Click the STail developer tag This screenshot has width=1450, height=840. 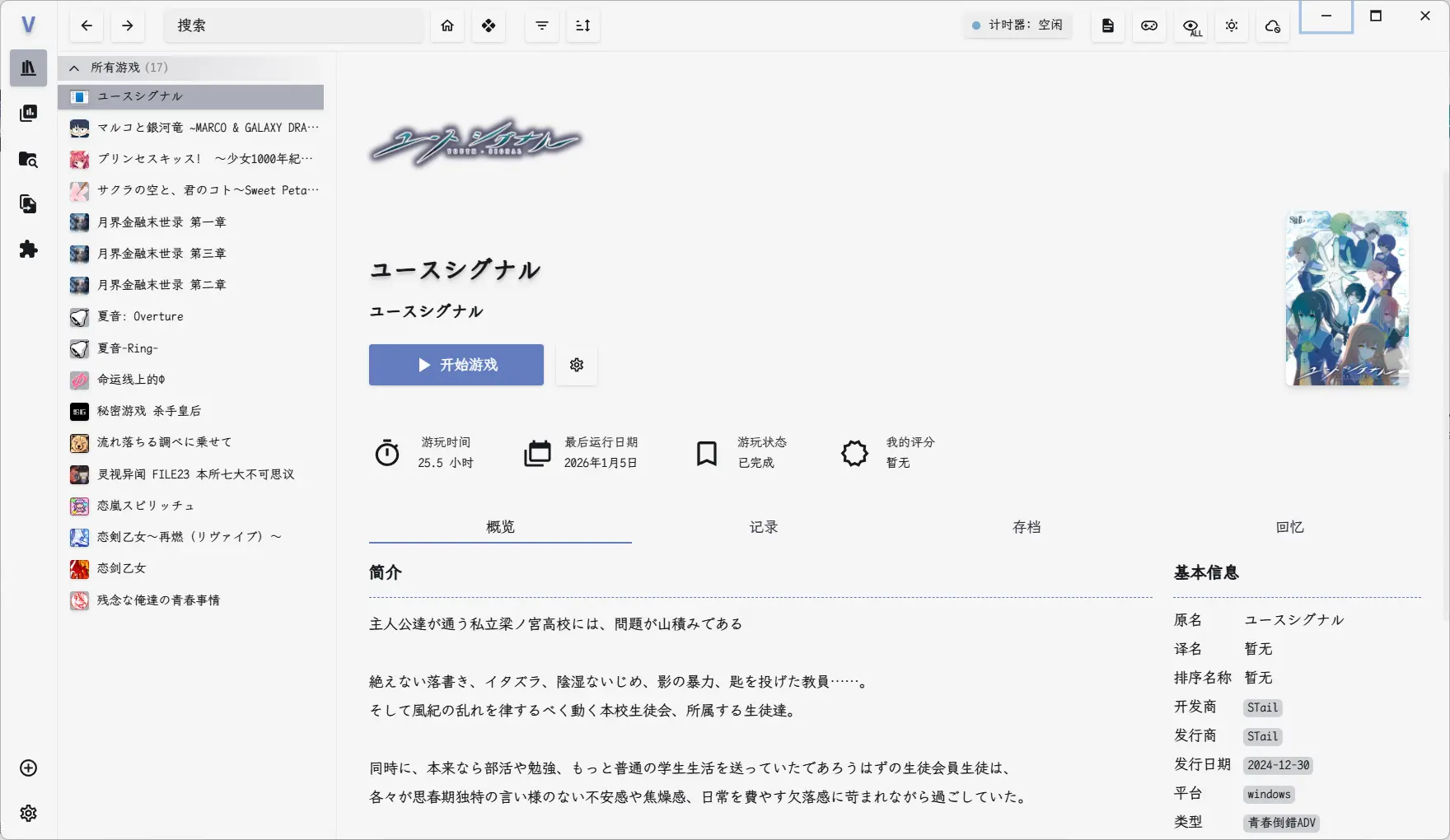click(1262, 707)
